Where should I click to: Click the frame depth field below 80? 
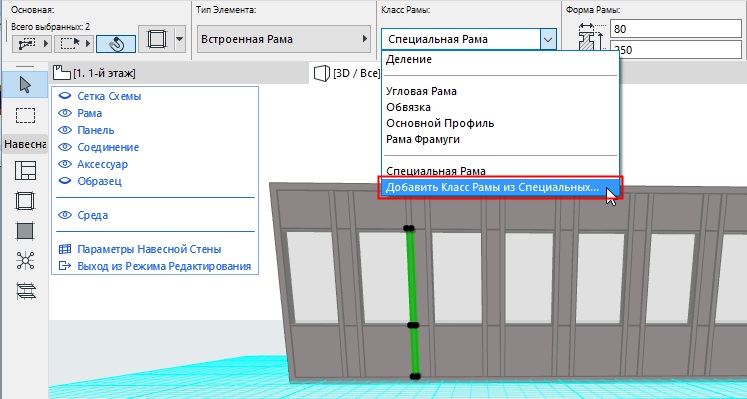(676, 50)
